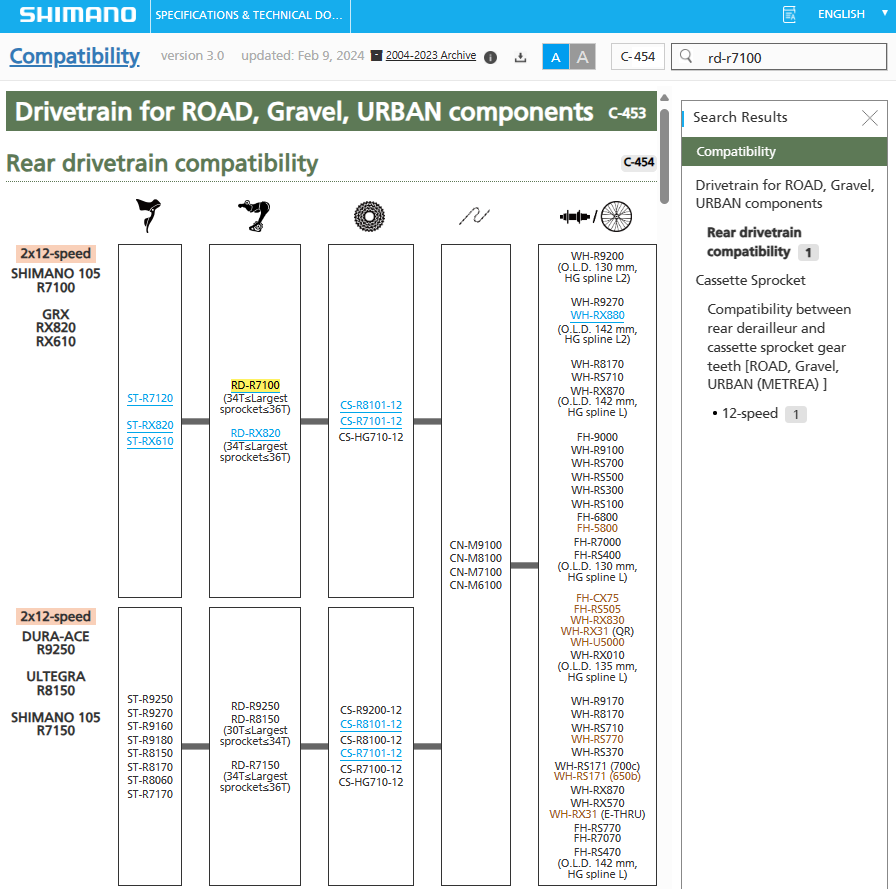Click the Compatibility heading link

tap(74, 56)
